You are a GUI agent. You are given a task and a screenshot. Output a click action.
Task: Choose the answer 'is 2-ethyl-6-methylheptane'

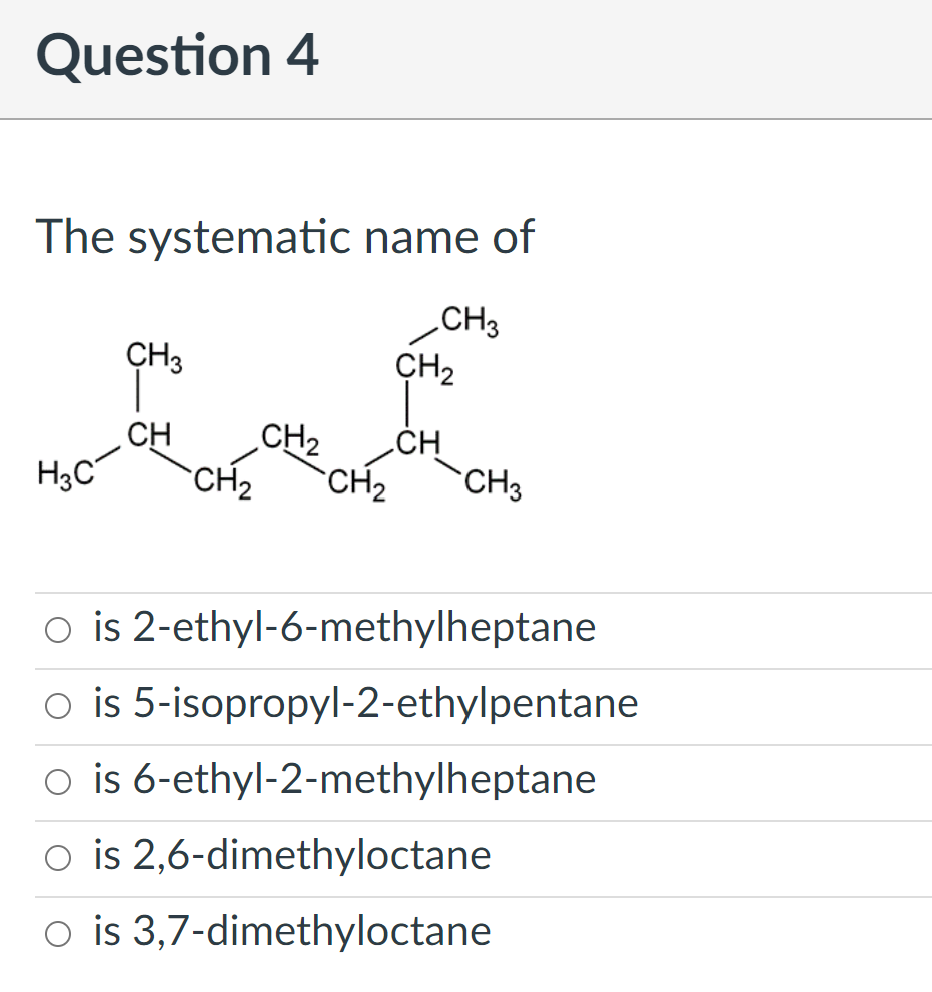tap(344, 629)
